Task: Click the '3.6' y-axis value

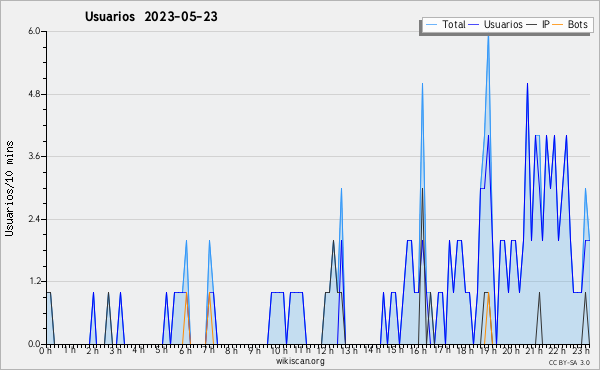Action: click(x=34, y=156)
